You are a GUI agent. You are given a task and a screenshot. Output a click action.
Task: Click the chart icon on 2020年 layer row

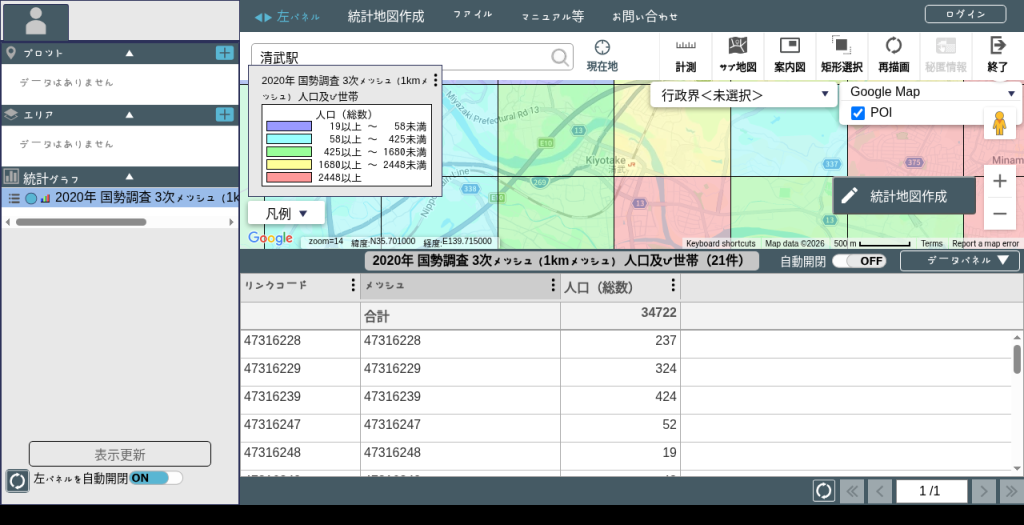click(x=45, y=198)
